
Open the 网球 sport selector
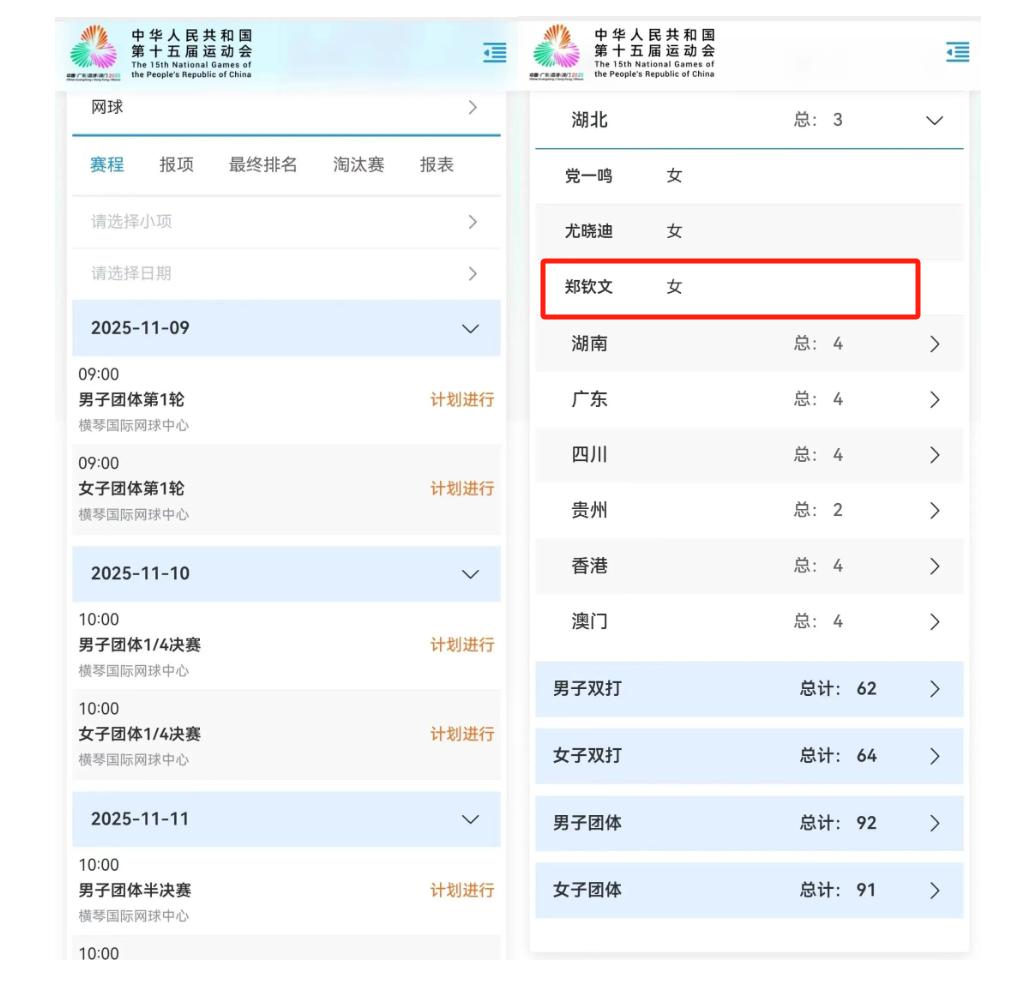pyautogui.click(x=285, y=108)
